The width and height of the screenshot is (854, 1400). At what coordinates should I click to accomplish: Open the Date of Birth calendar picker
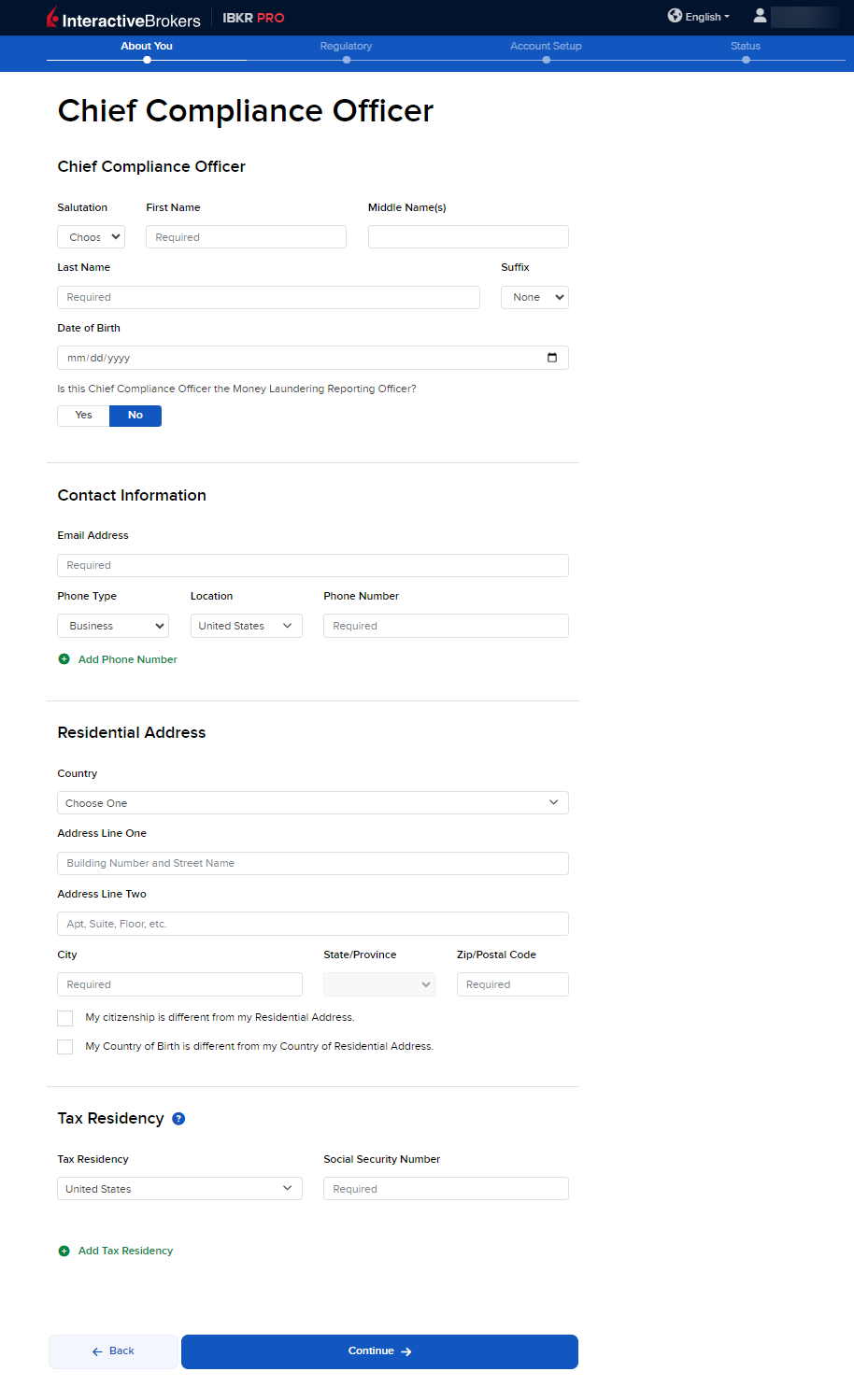click(x=552, y=358)
